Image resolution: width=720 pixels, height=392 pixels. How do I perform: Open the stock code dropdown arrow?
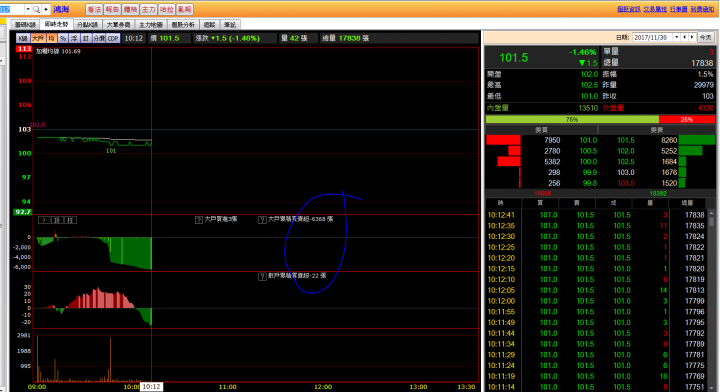coord(28,9)
